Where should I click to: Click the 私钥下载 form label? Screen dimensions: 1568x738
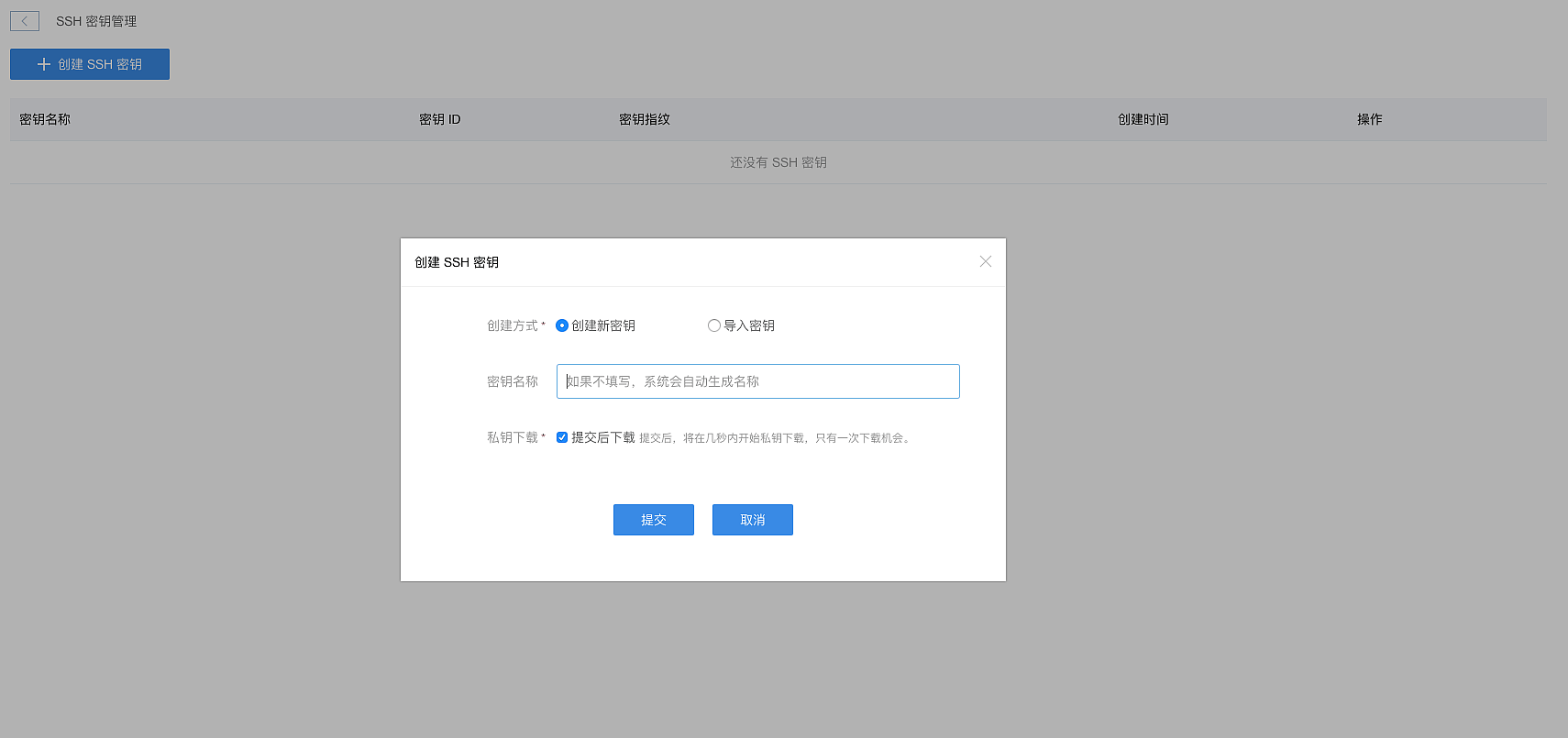513,437
